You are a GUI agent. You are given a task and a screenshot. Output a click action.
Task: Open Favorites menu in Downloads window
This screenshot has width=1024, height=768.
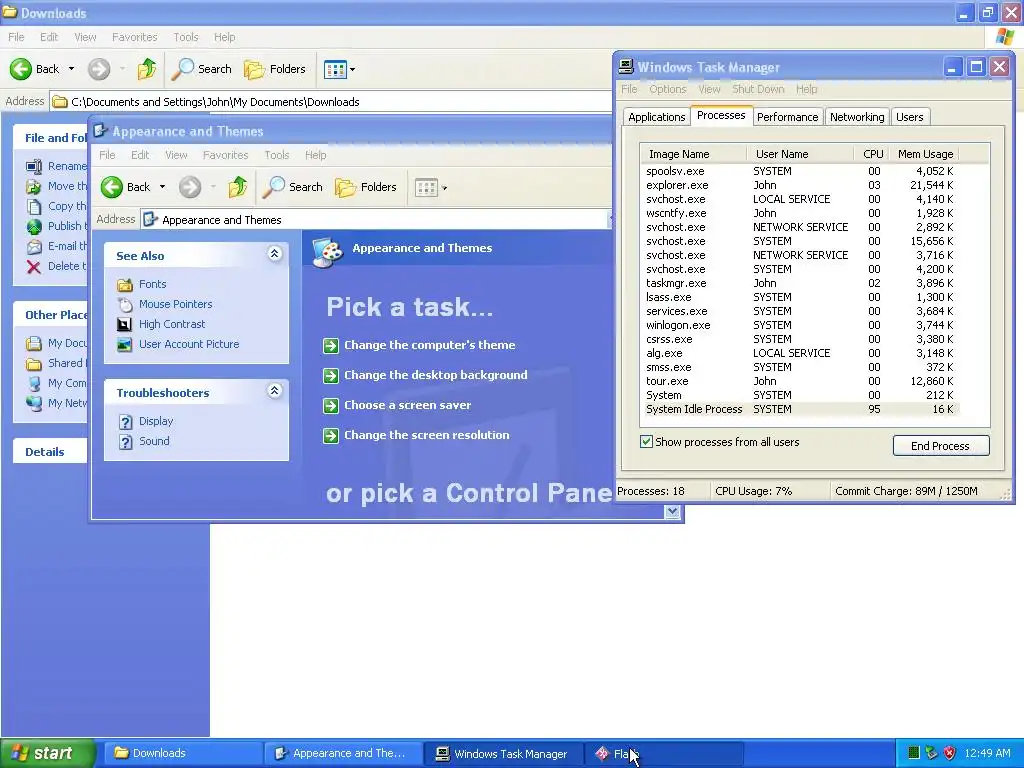[135, 37]
